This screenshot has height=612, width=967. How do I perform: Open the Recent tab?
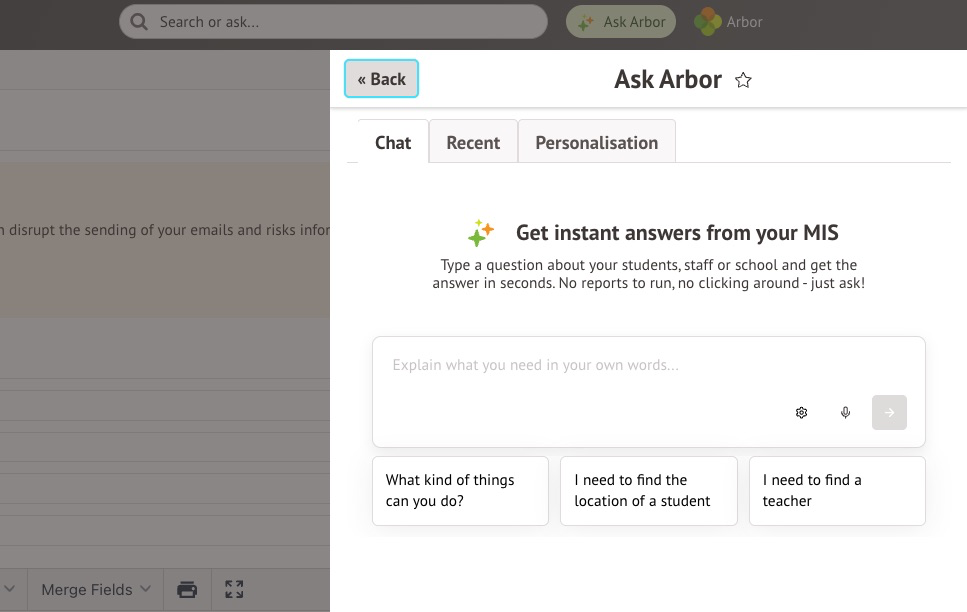pyautogui.click(x=473, y=142)
